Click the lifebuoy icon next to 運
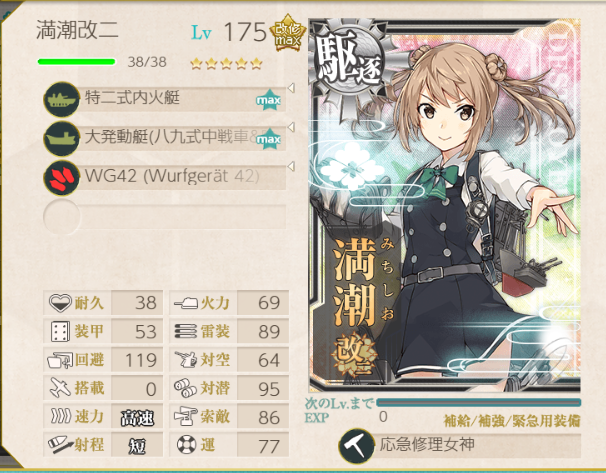This screenshot has width=606, height=473. pos(187,445)
